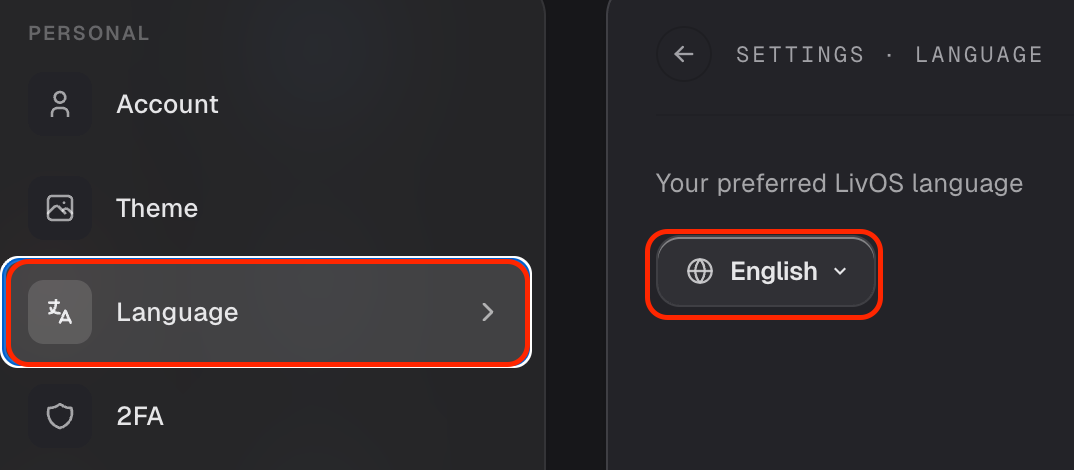
Task: Go back using the left arrow button
Action: (684, 54)
